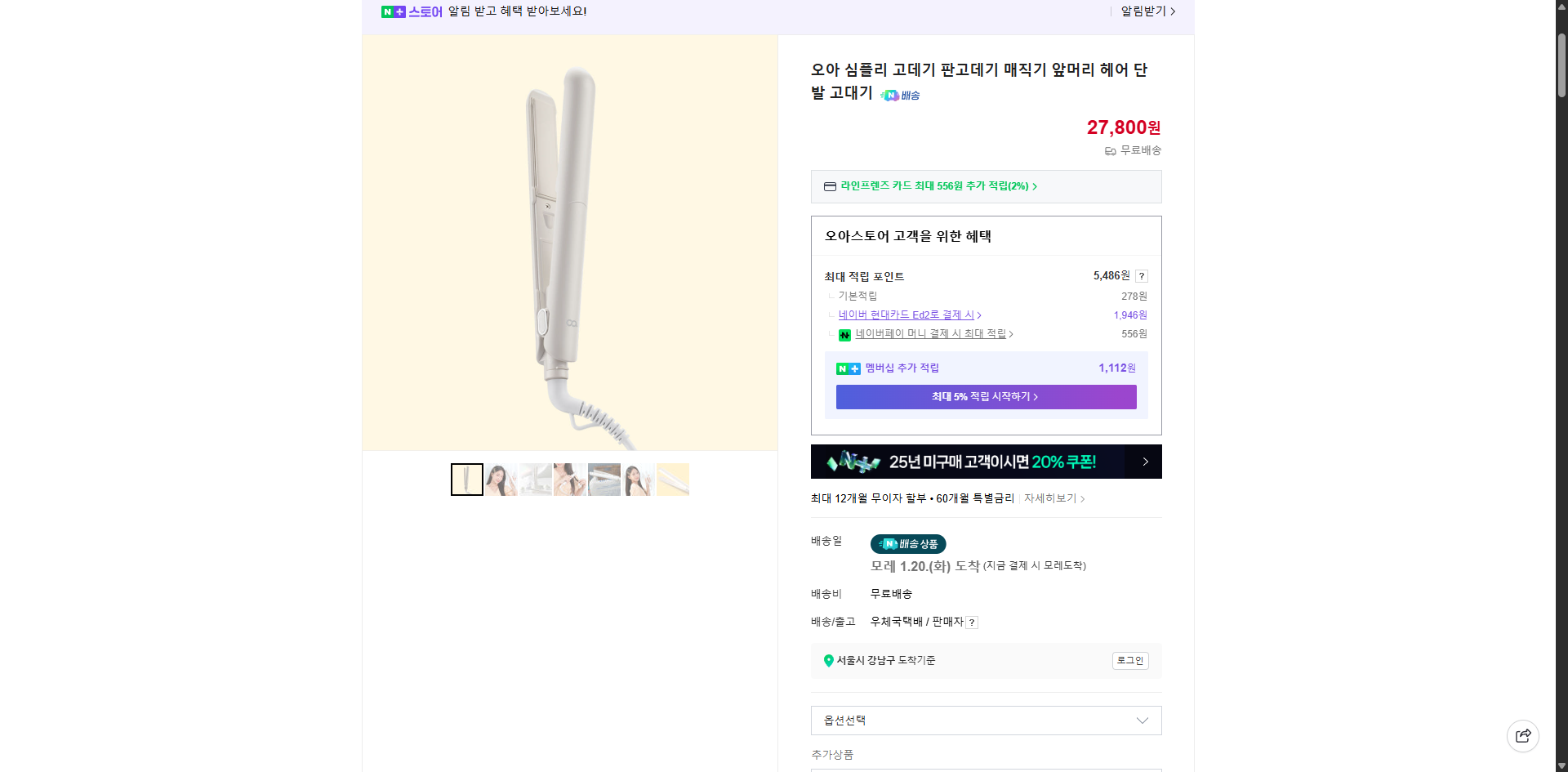
Task: Click the location pin icon near 서울시 강남구
Action: pyautogui.click(x=829, y=661)
